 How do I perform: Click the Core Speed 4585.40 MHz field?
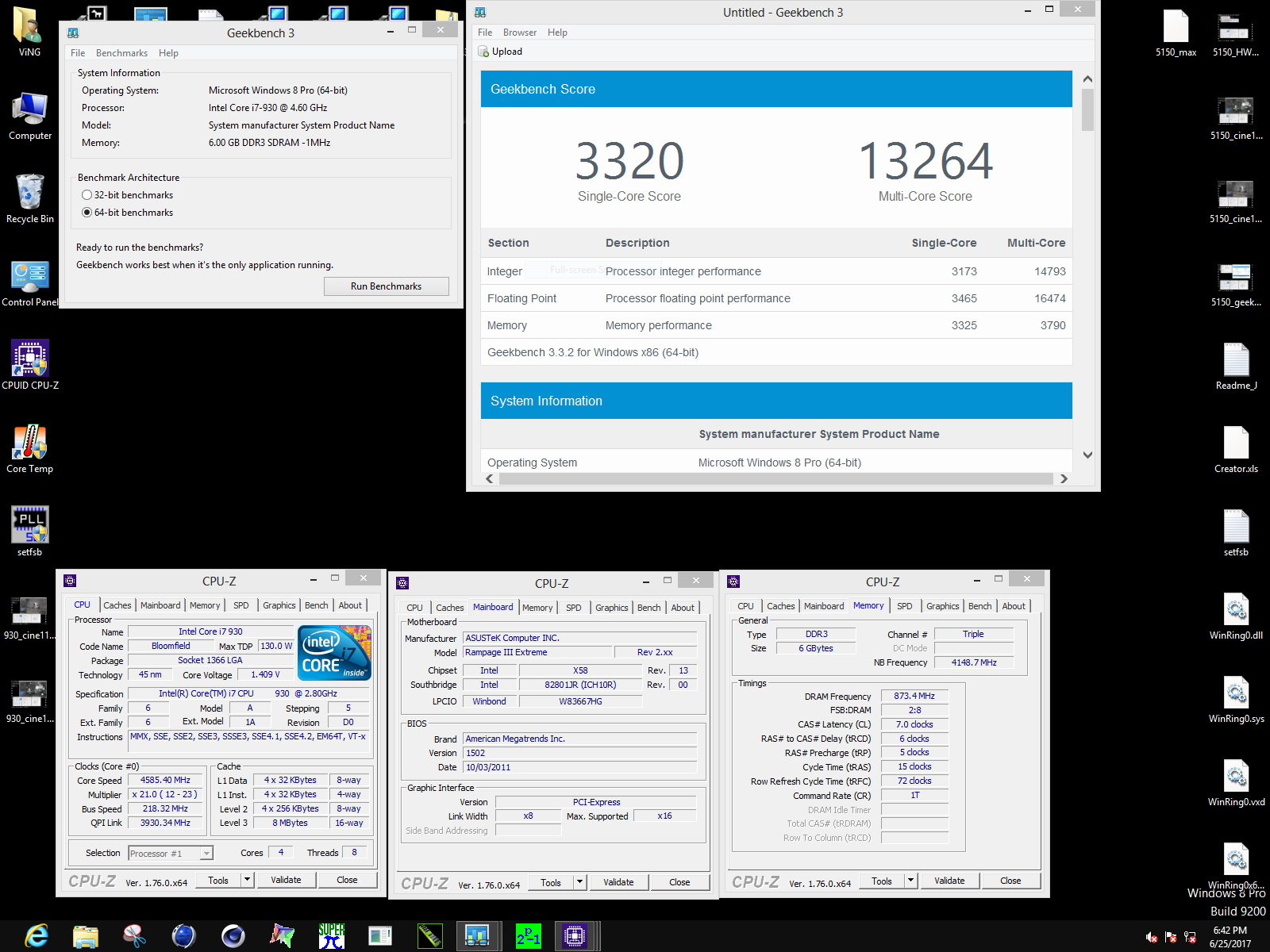(x=165, y=780)
